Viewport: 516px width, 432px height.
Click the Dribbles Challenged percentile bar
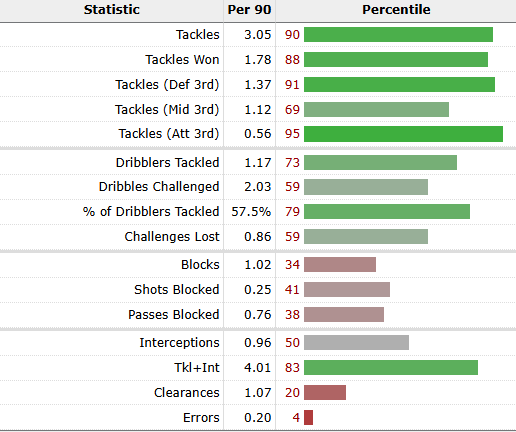click(366, 187)
